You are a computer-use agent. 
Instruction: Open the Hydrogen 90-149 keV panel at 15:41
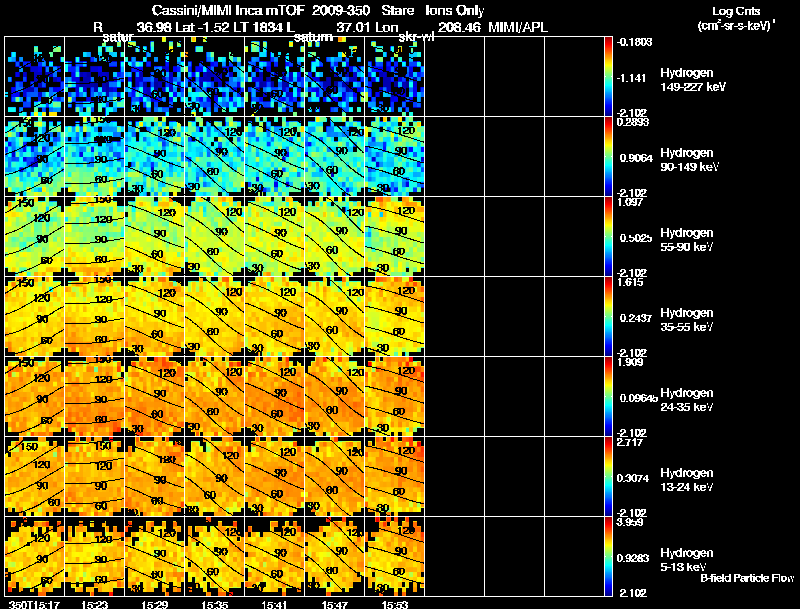coord(274,157)
